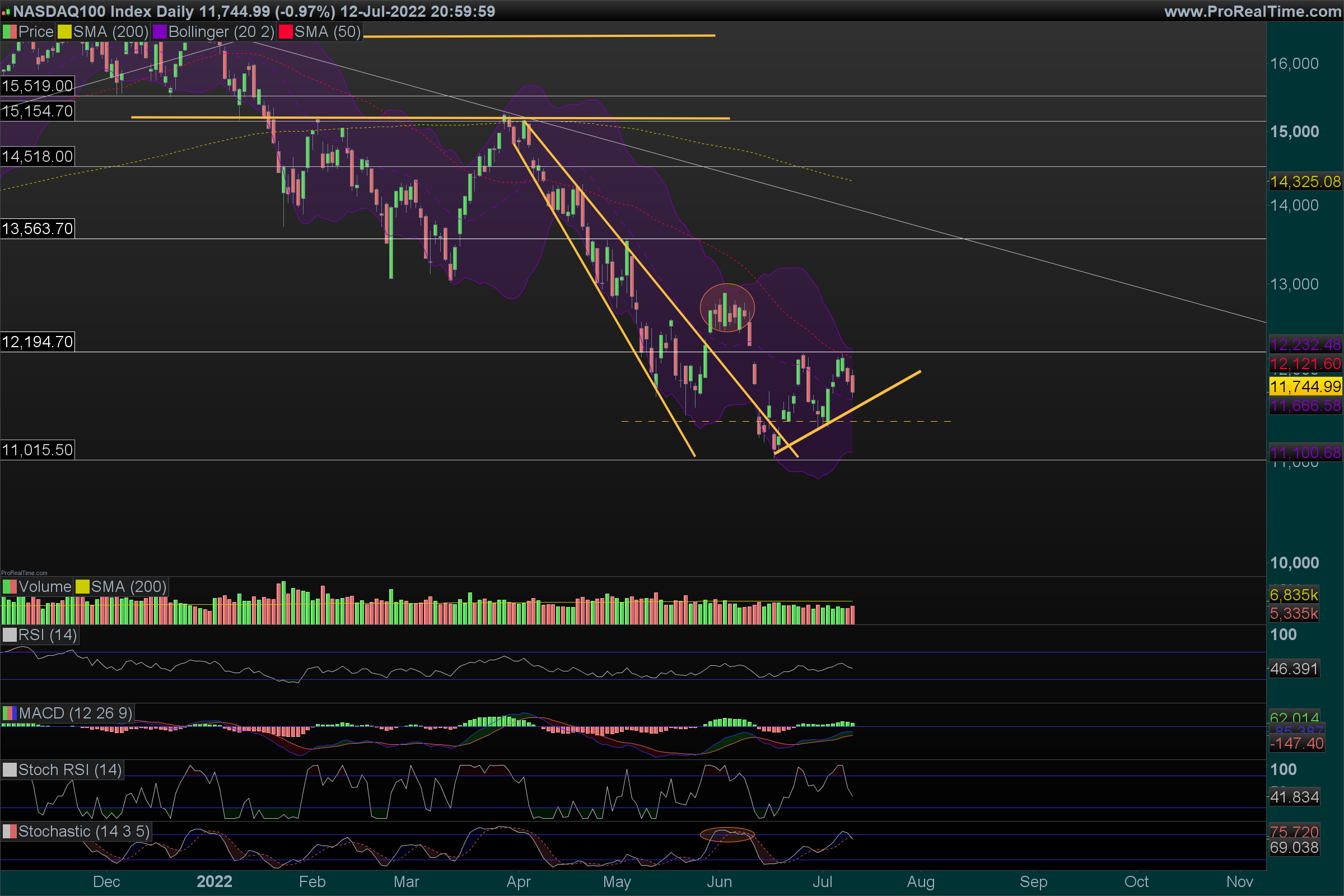Image resolution: width=1344 pixels, height=896 pixels.
Task: Select the 15,519.00 horizontal level label
Action: (x=38, y=86)
